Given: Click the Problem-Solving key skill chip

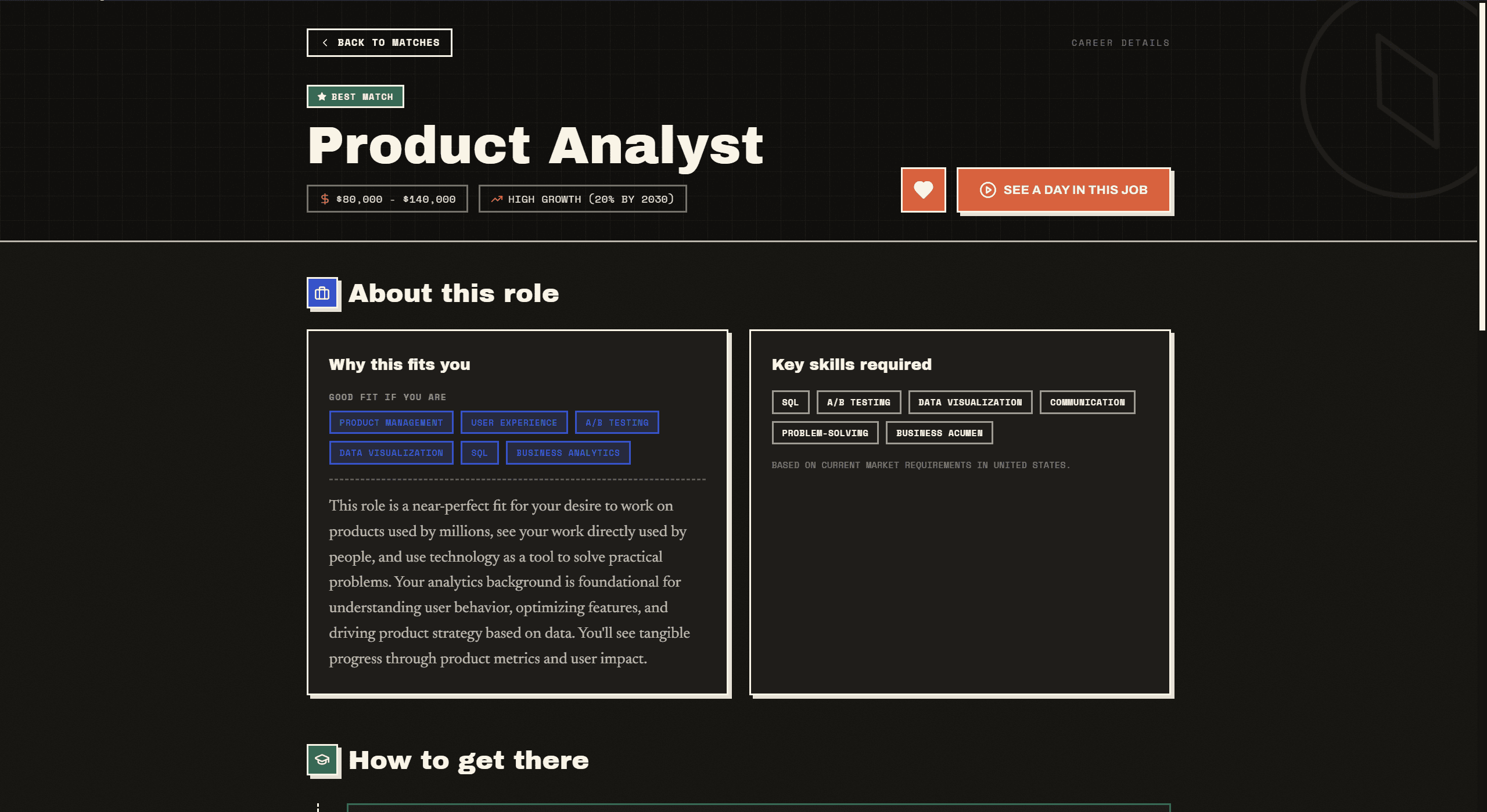Looking at the screenshot, I should pyautogui.click(x=825, y=433).
